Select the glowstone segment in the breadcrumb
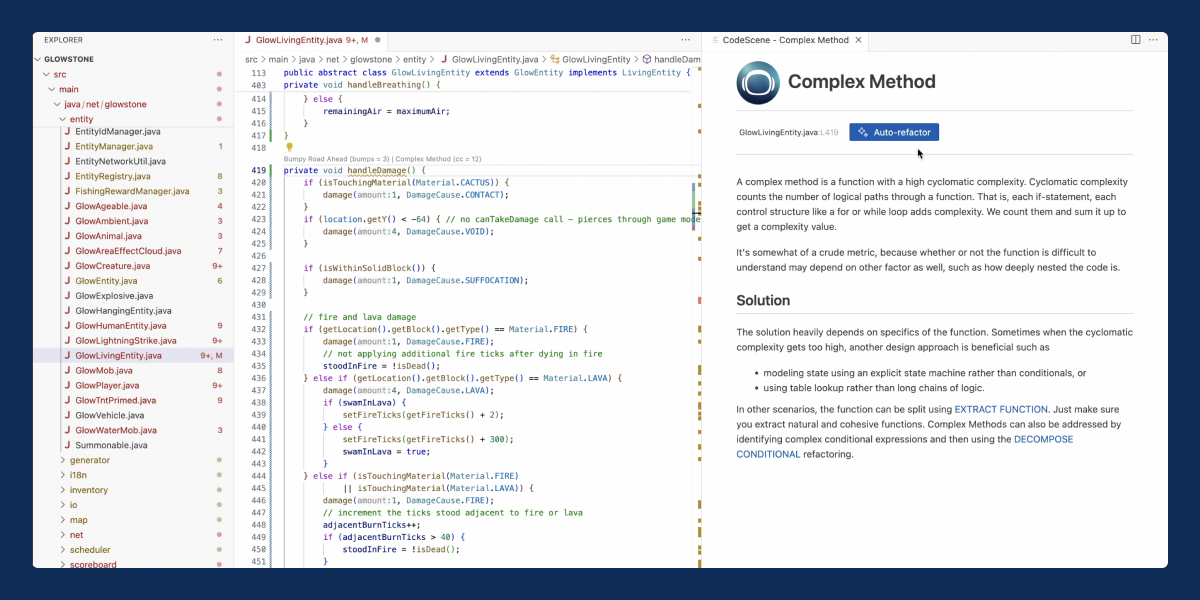The image size is (1200, 600). [x=370, y=60]
